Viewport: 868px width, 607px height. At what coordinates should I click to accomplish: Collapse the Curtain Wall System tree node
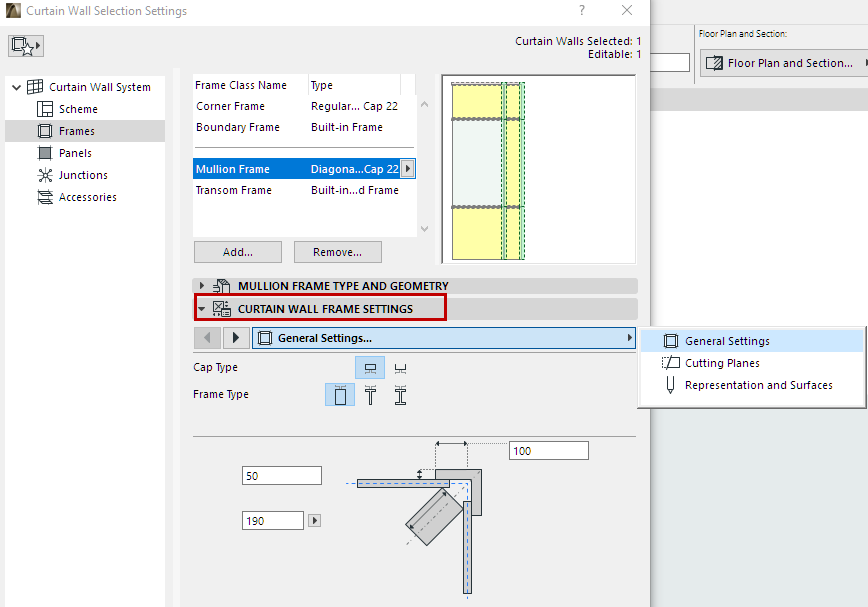coord(16,87)
